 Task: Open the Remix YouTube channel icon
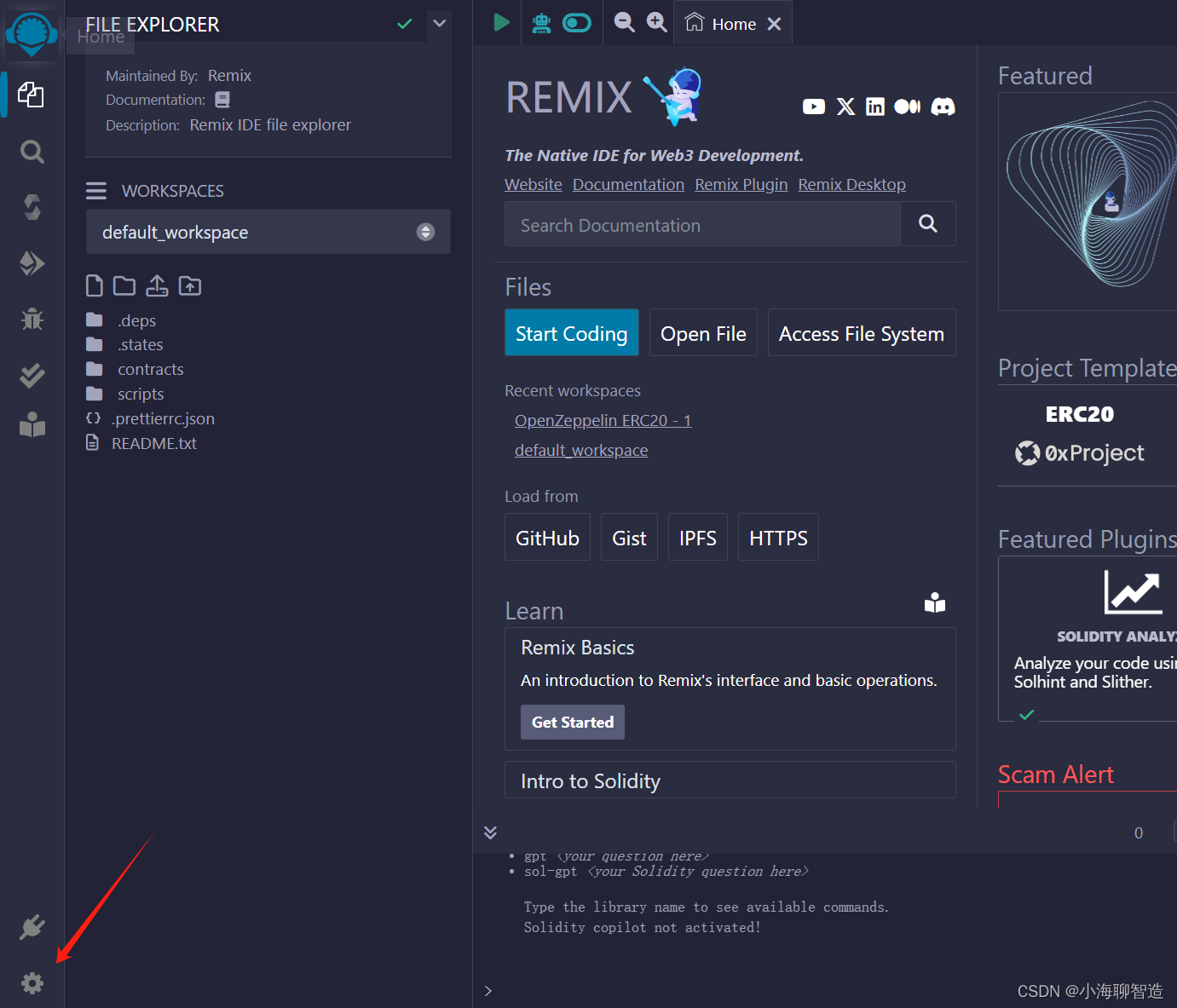(x=814, y=107)
